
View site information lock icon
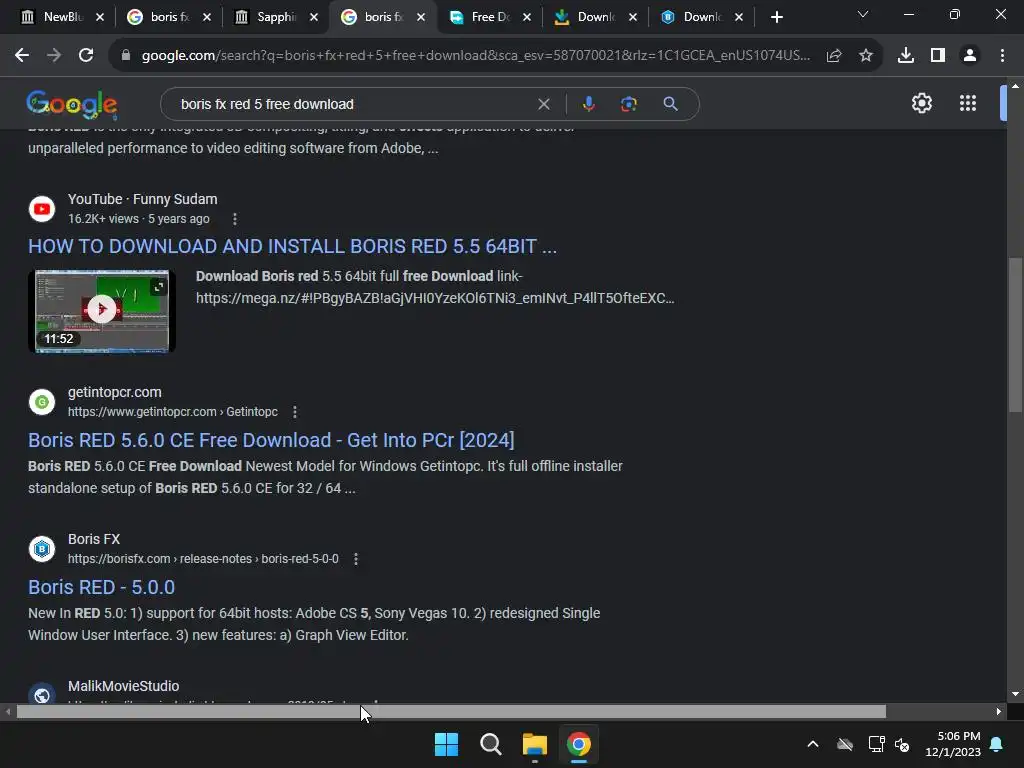click(x=126, y=56)
